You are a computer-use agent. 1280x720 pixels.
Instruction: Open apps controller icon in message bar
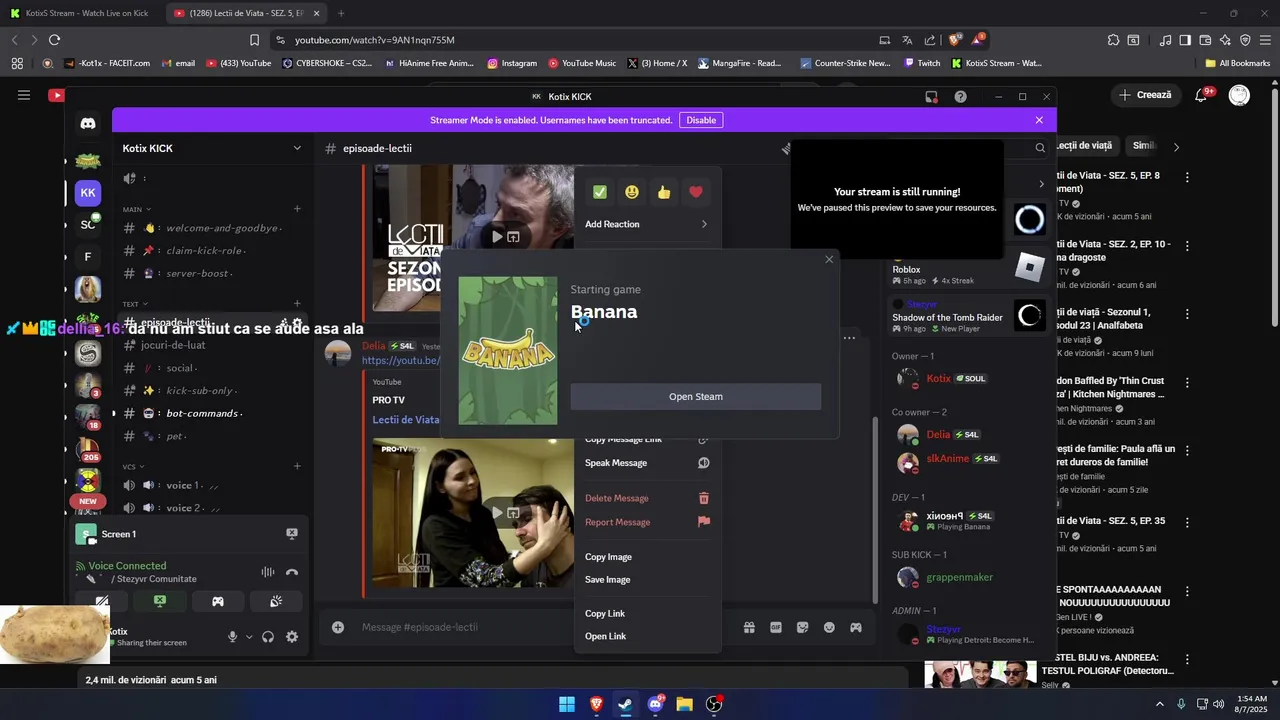point(856,627)
